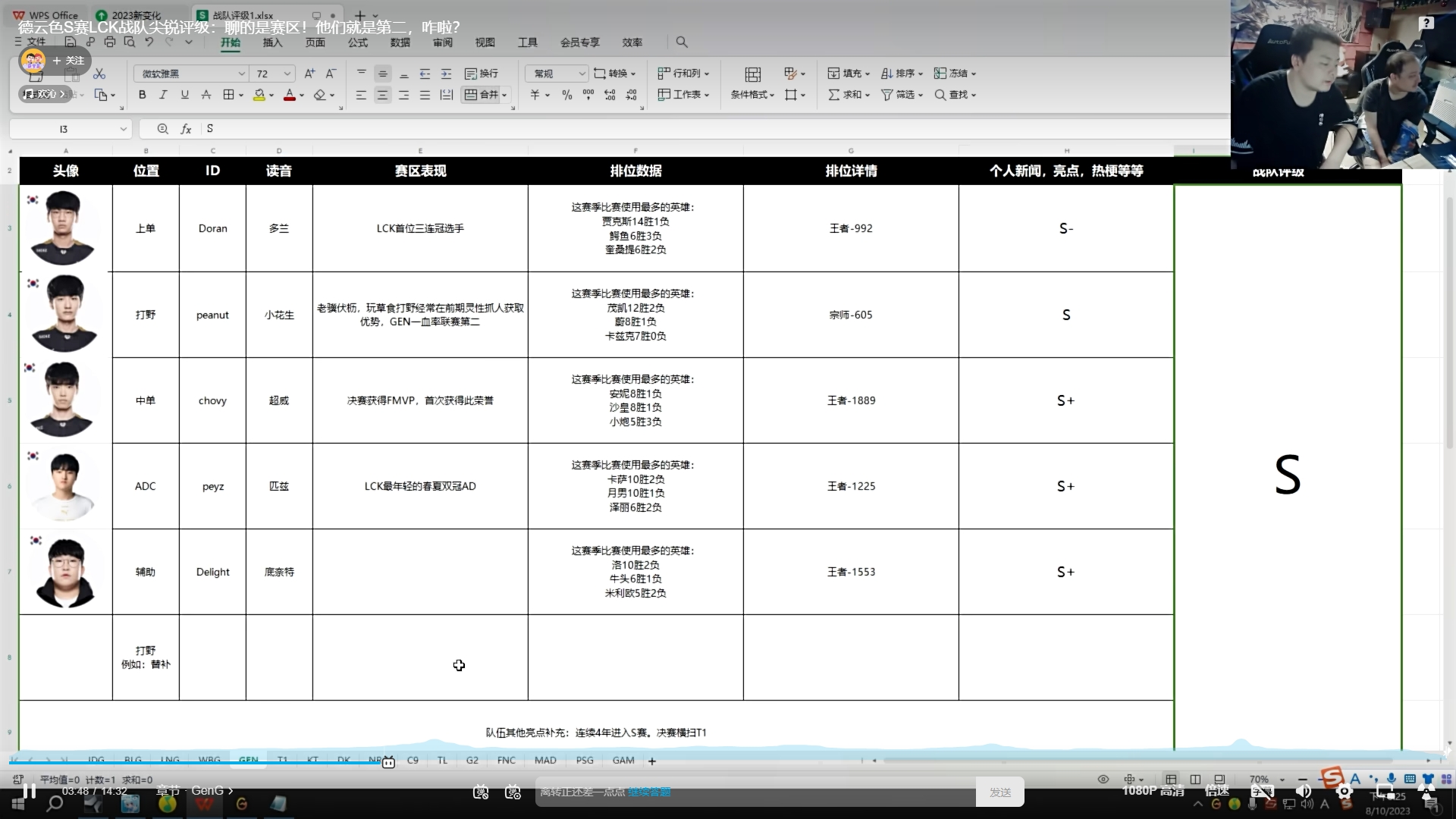Open Windows Start menu

[18, 804]
